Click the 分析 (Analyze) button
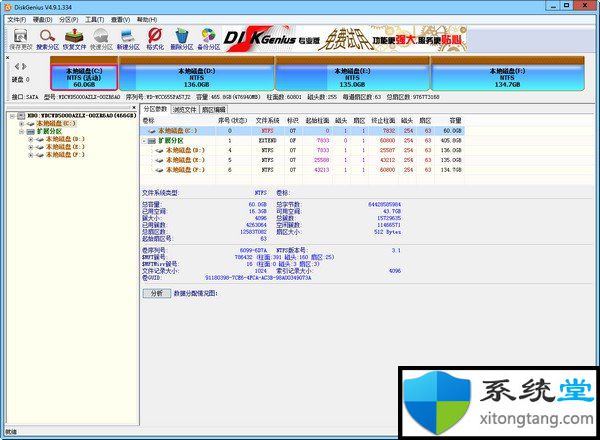This screenshot has width=600, height=440. pyautogui.click(x=157, y=293)
